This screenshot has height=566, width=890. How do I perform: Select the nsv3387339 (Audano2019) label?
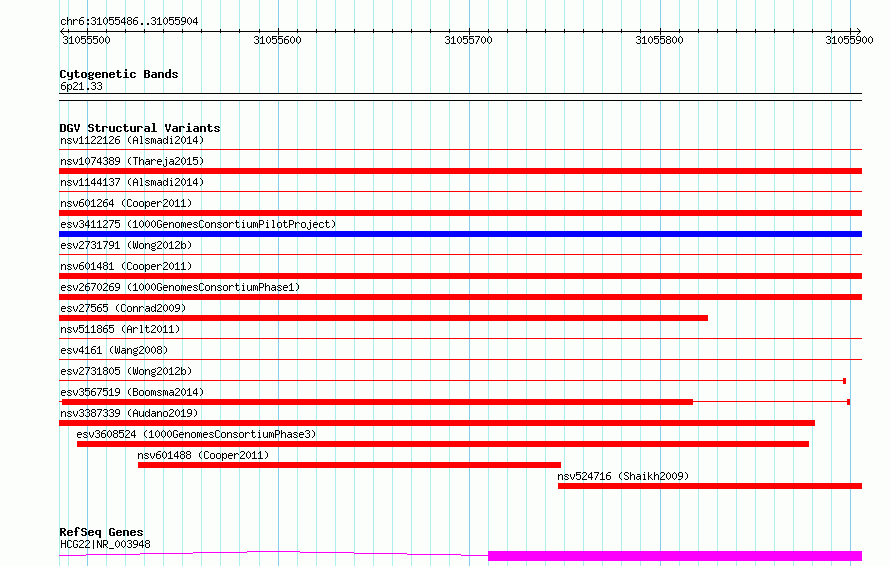[x=129, y=413]
